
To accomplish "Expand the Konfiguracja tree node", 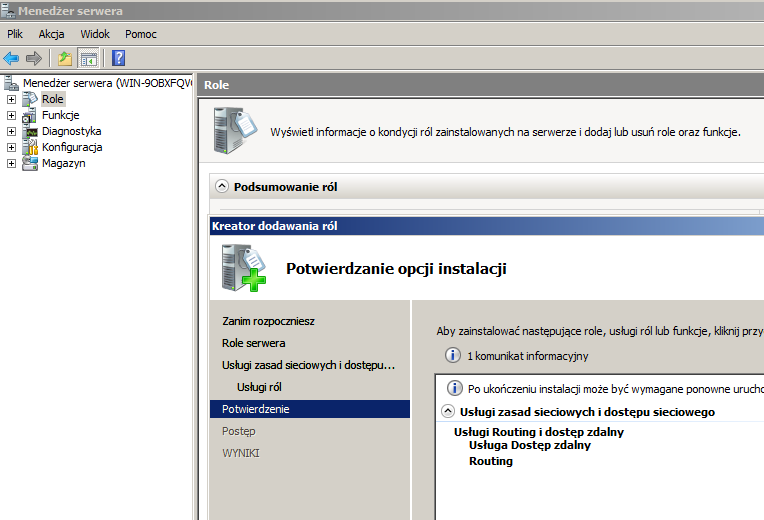I will (x=11, y=147).
